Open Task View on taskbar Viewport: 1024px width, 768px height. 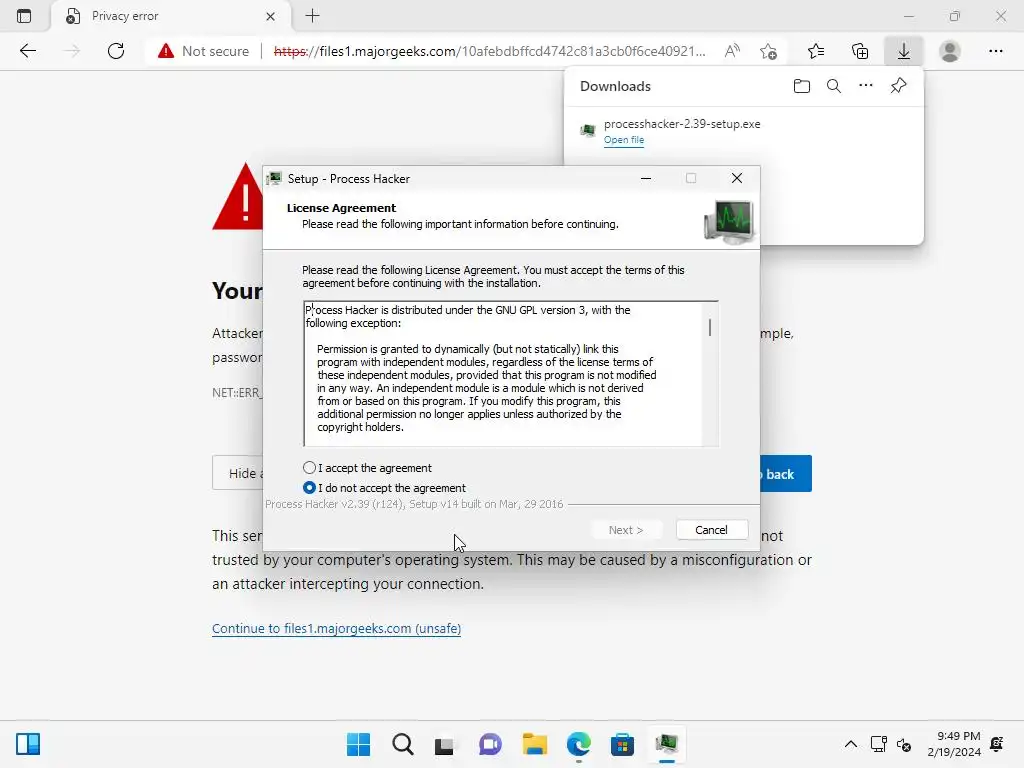click(444, 744)
